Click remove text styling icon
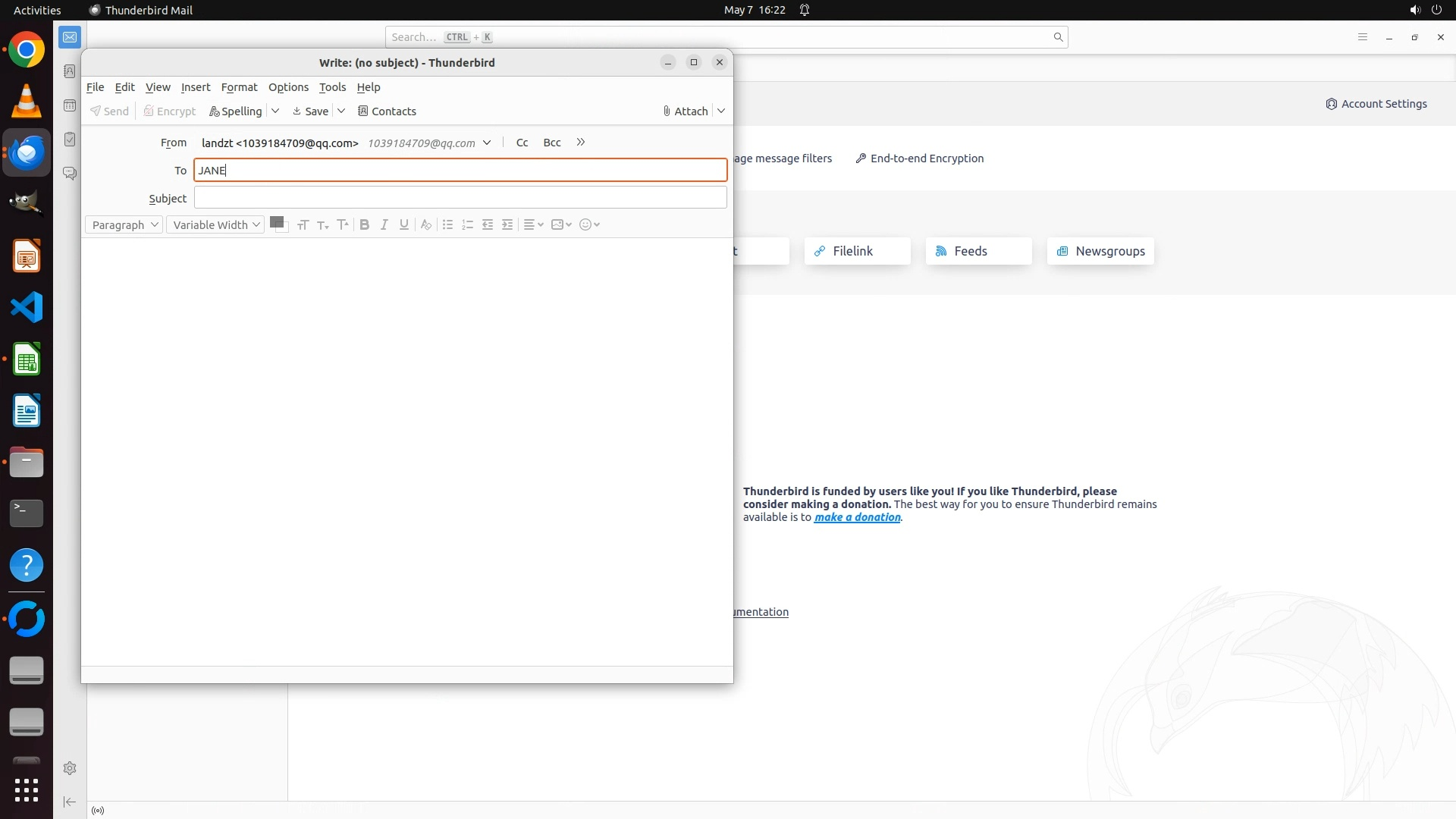 pyautogui.click(x=426, y=224)
